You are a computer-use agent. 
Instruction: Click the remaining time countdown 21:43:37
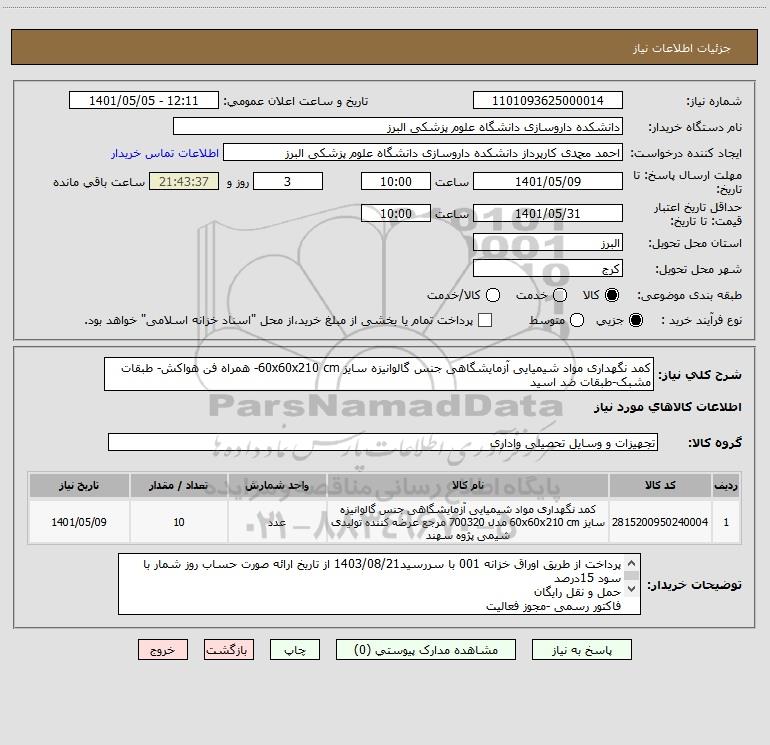click(x=184, y=181)
